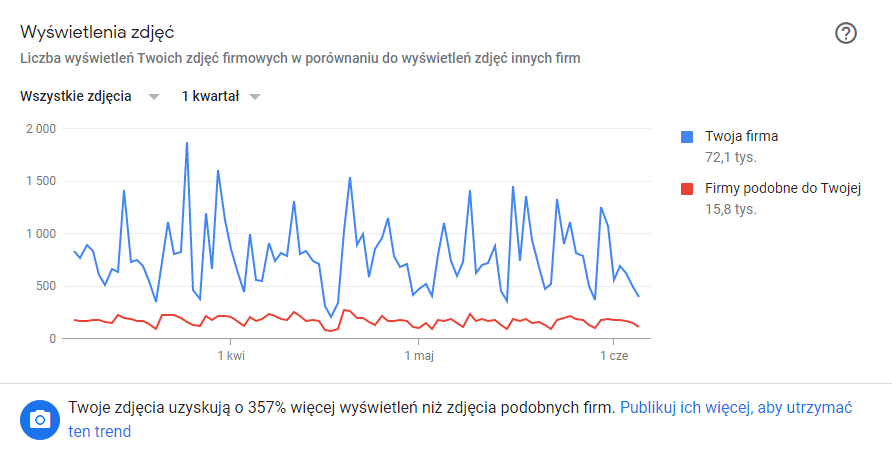
Task: Open the '1 kwartał' period dropdown
Action: tap(210, 97)
